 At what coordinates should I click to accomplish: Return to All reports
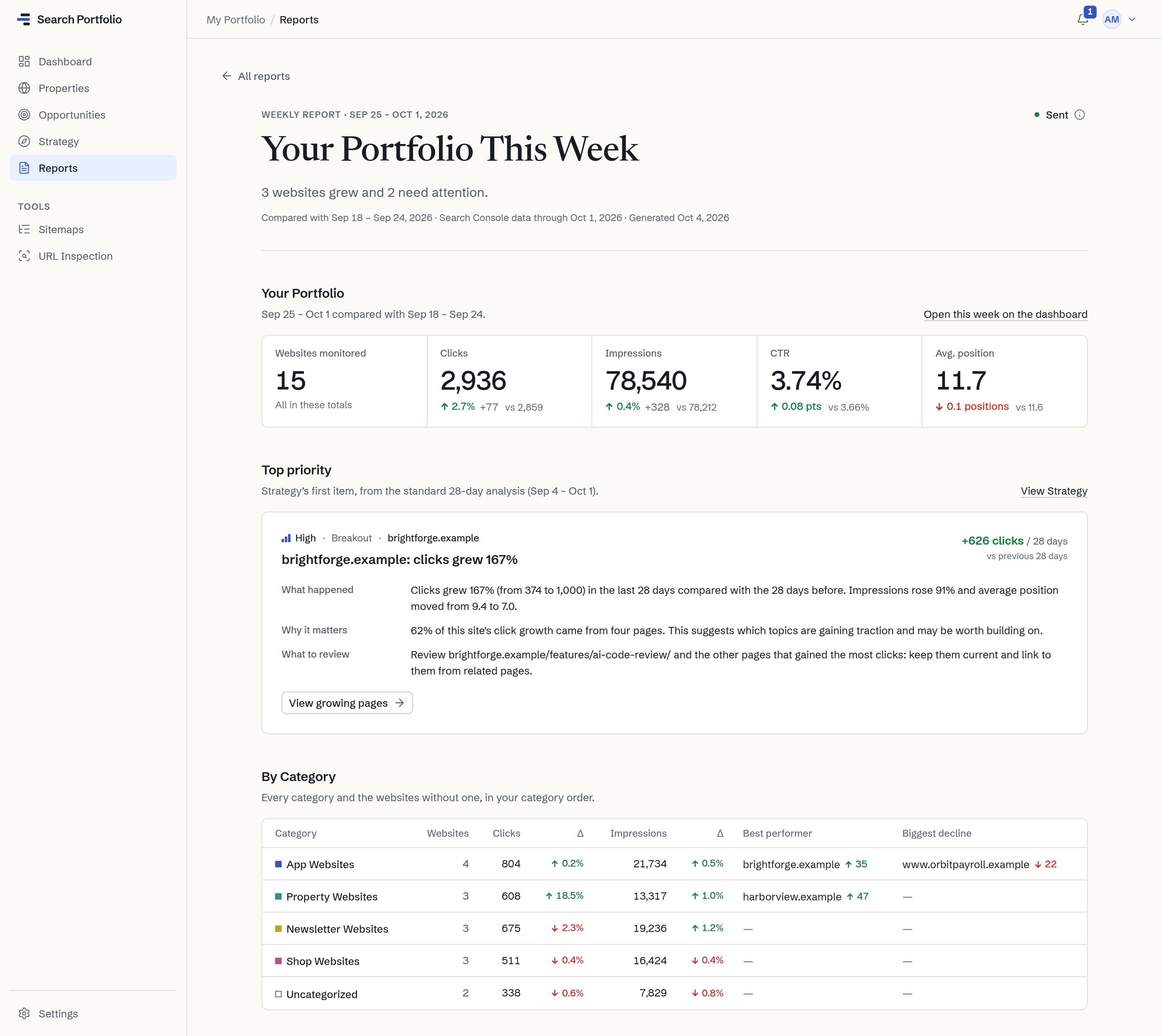coord(256,76)
